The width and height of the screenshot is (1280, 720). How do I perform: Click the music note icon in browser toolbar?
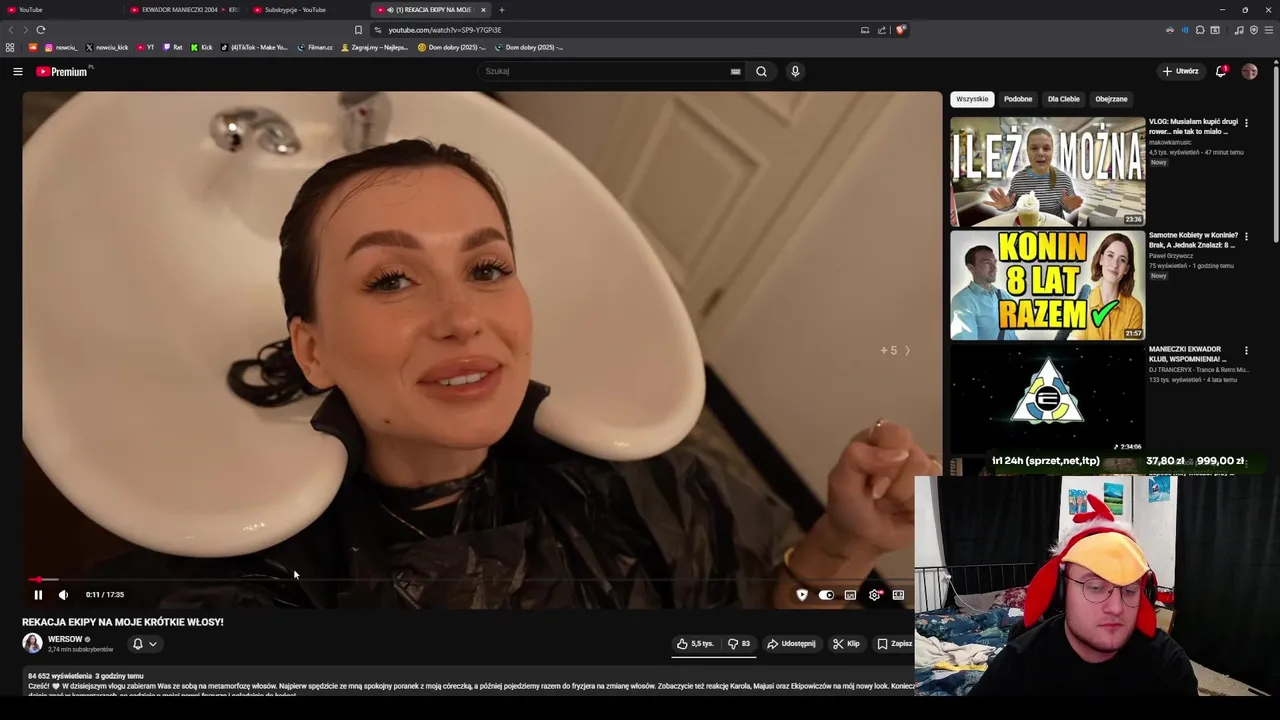click(1239, 30)
